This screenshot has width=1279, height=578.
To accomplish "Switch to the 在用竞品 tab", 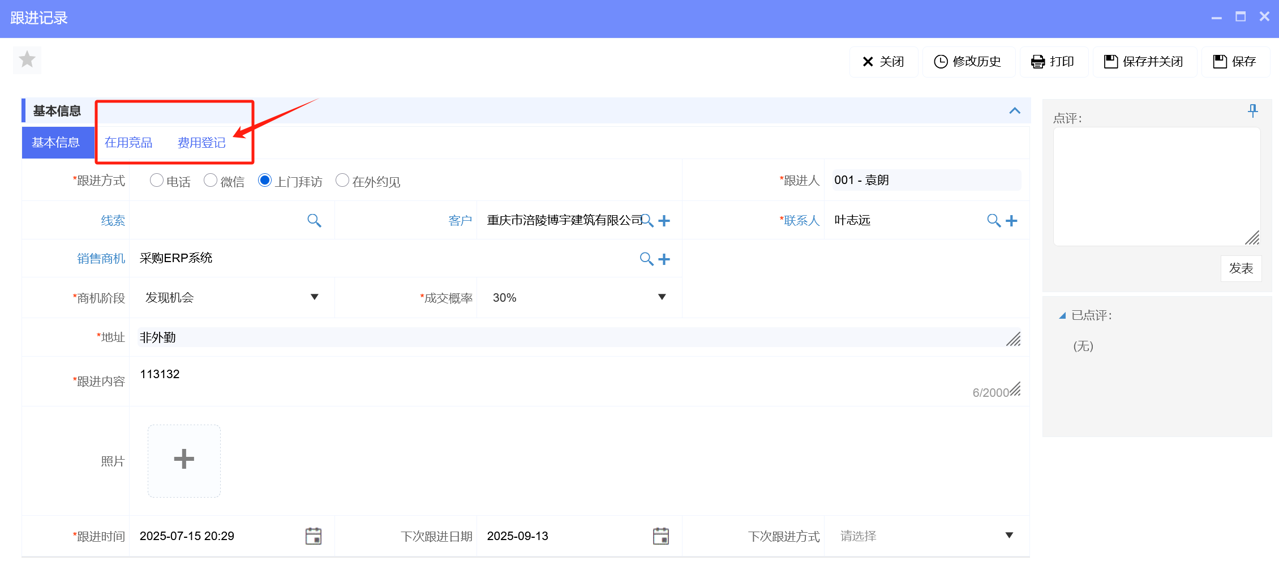I will pos(128,142).
